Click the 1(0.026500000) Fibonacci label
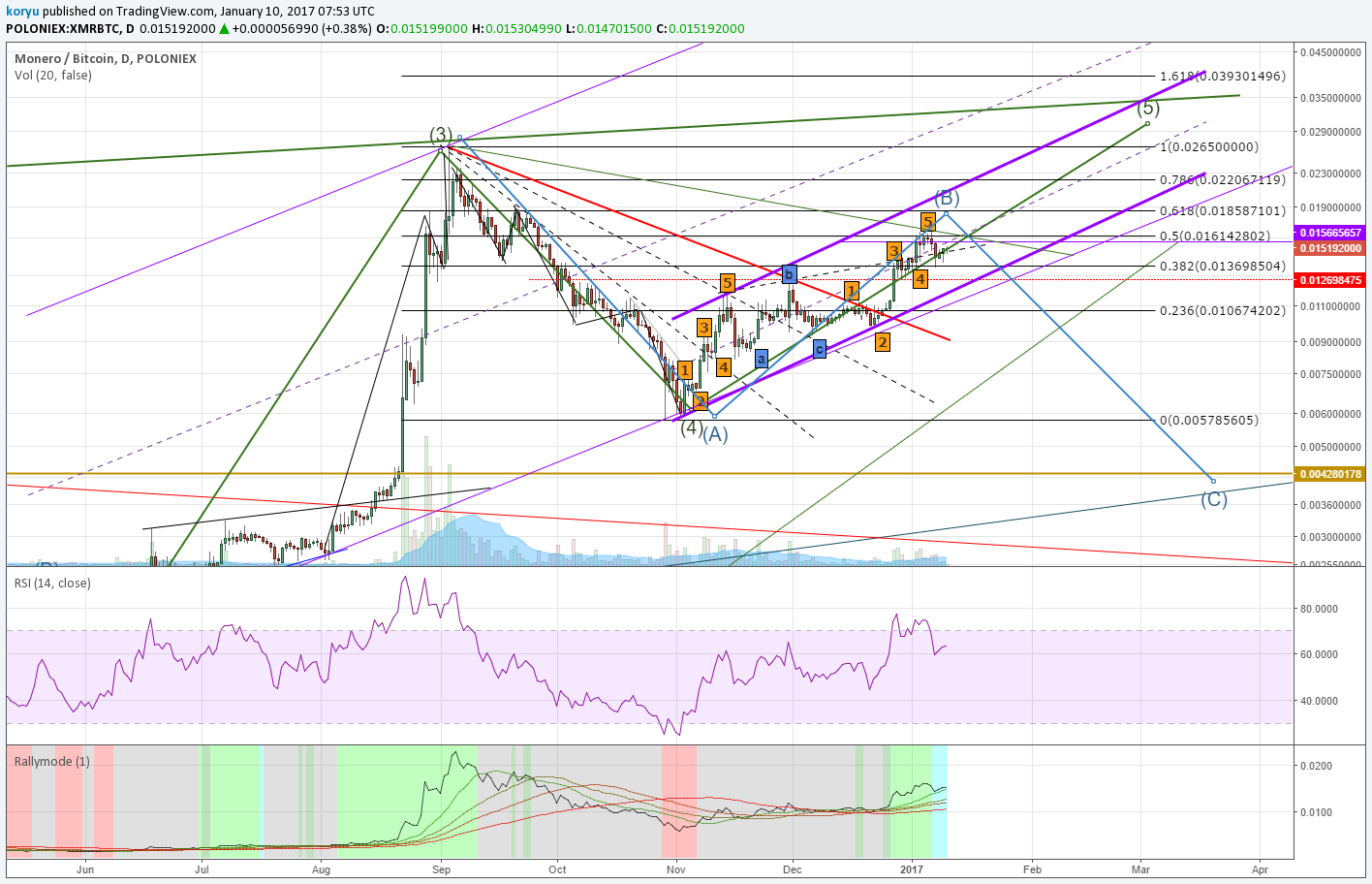This screenshot has height=884, width=1372. pos(1209,147)
